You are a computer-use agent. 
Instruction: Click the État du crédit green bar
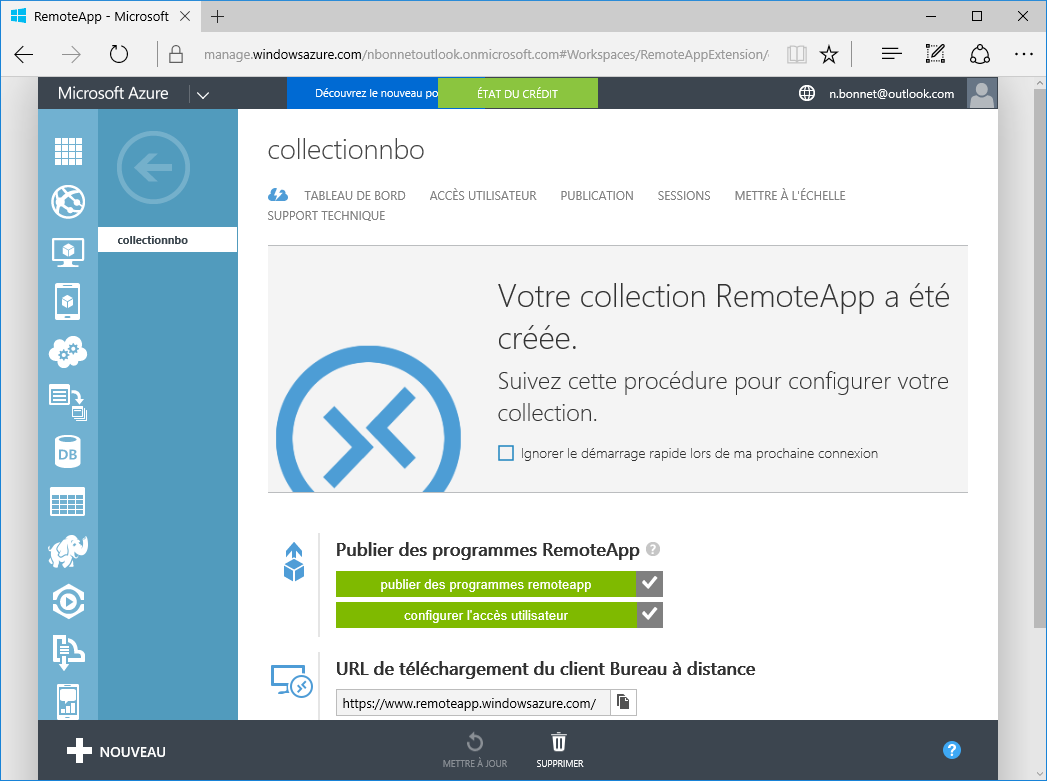coord(517,94)
